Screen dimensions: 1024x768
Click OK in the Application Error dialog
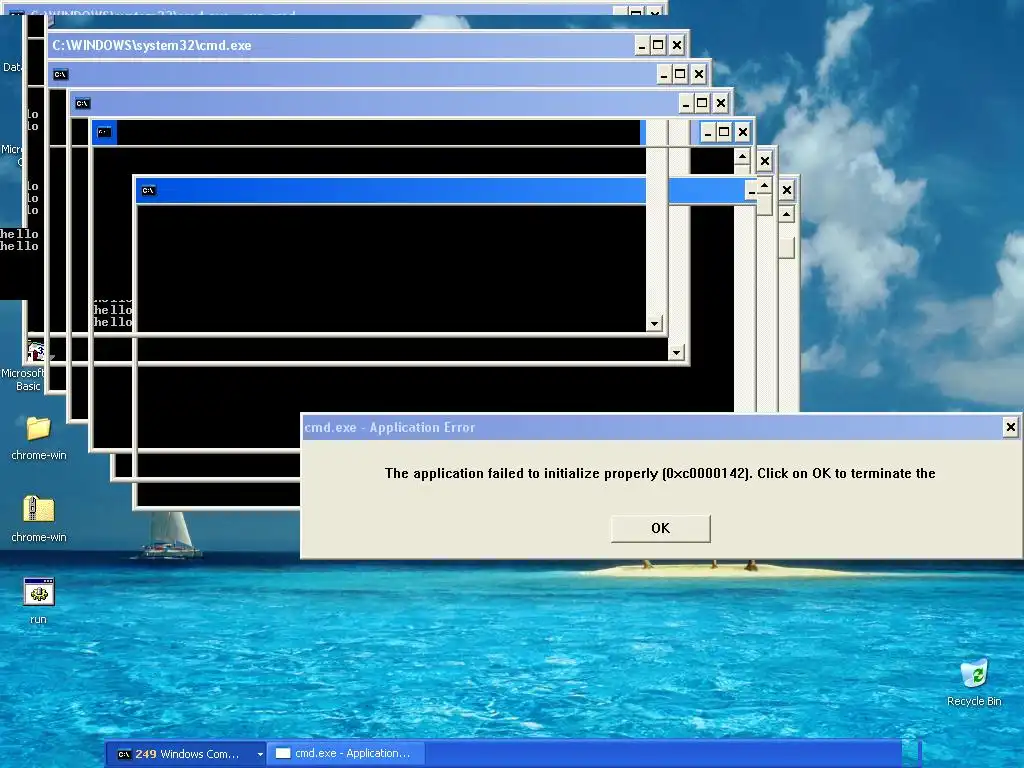[660, 528]
